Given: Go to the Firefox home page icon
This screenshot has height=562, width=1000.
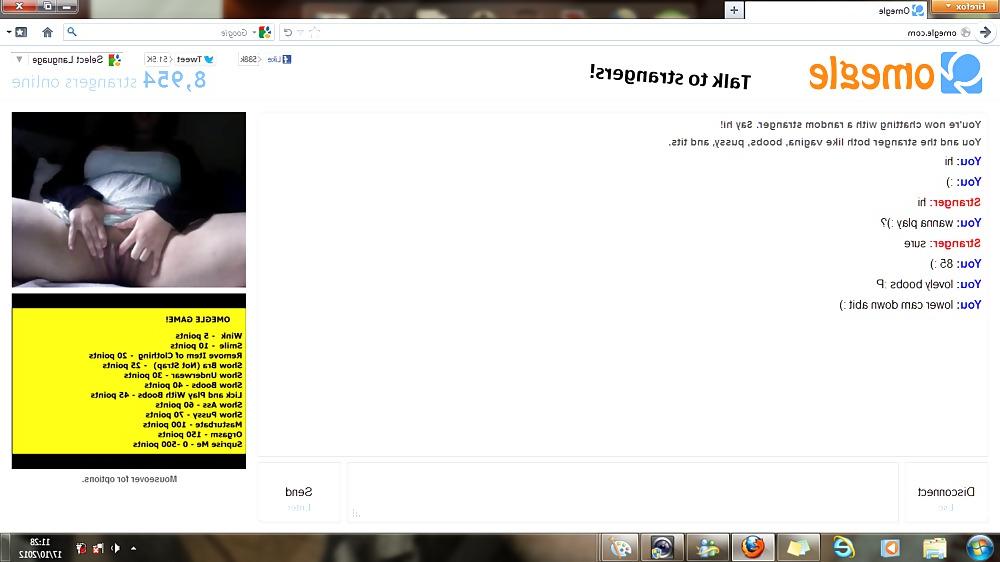Looking at the screenshot, I should point(47,32).
